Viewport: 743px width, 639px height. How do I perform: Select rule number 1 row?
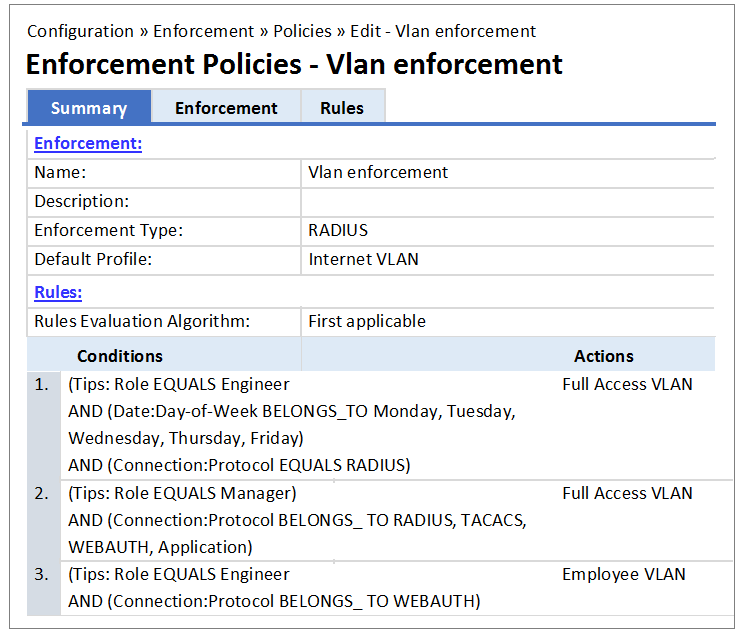coord(41,385)
